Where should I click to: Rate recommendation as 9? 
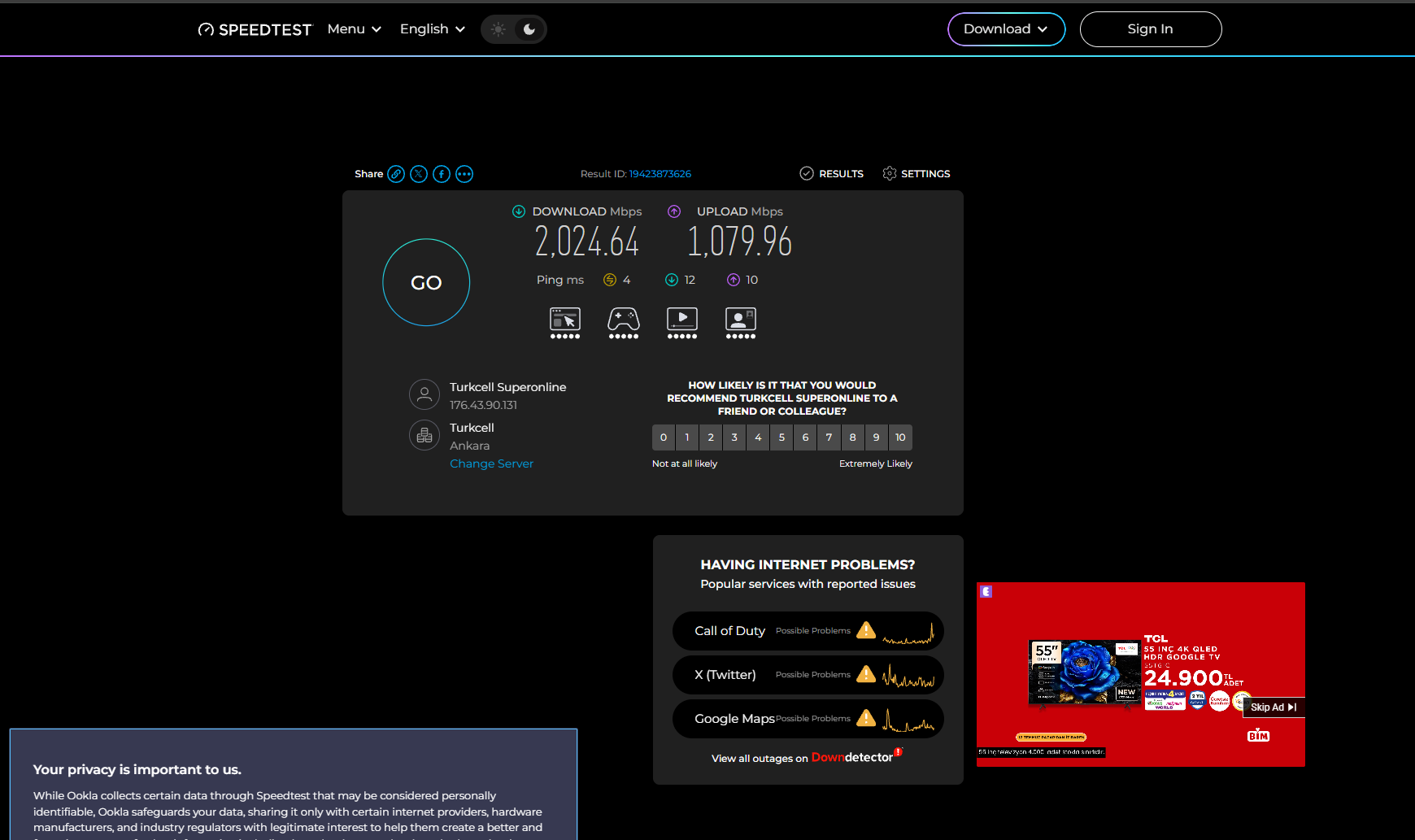[876, 437]
